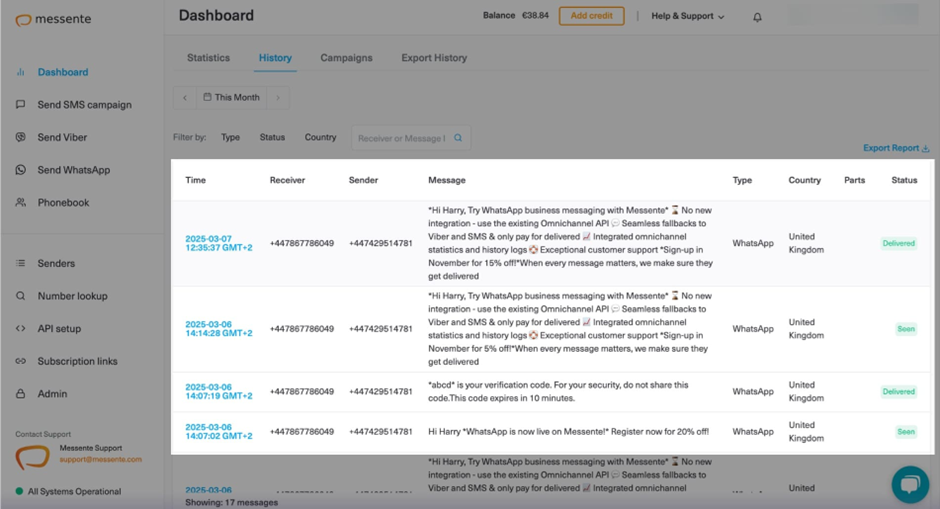Screen dimensions: 940x509
Task: Click Delivered badge of 14:07:19 message
Action: (x=899, y=391)
